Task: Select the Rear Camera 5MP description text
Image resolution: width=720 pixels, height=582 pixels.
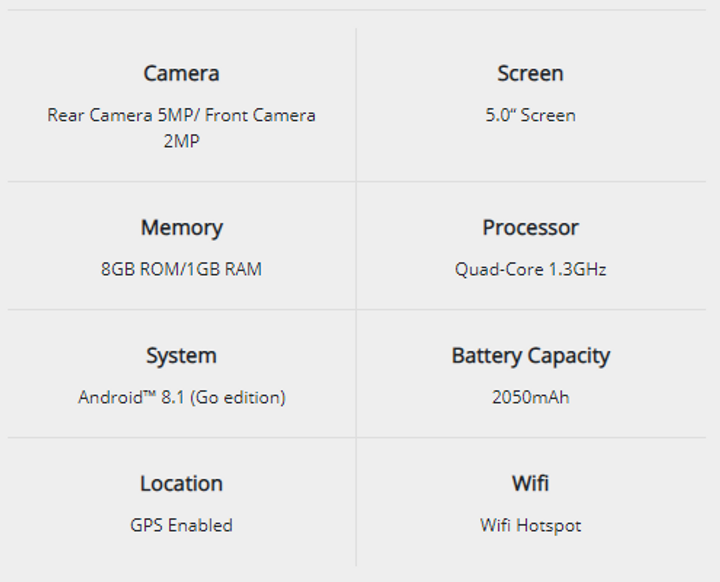Action: pyautogui.click(x=181, y=128)
